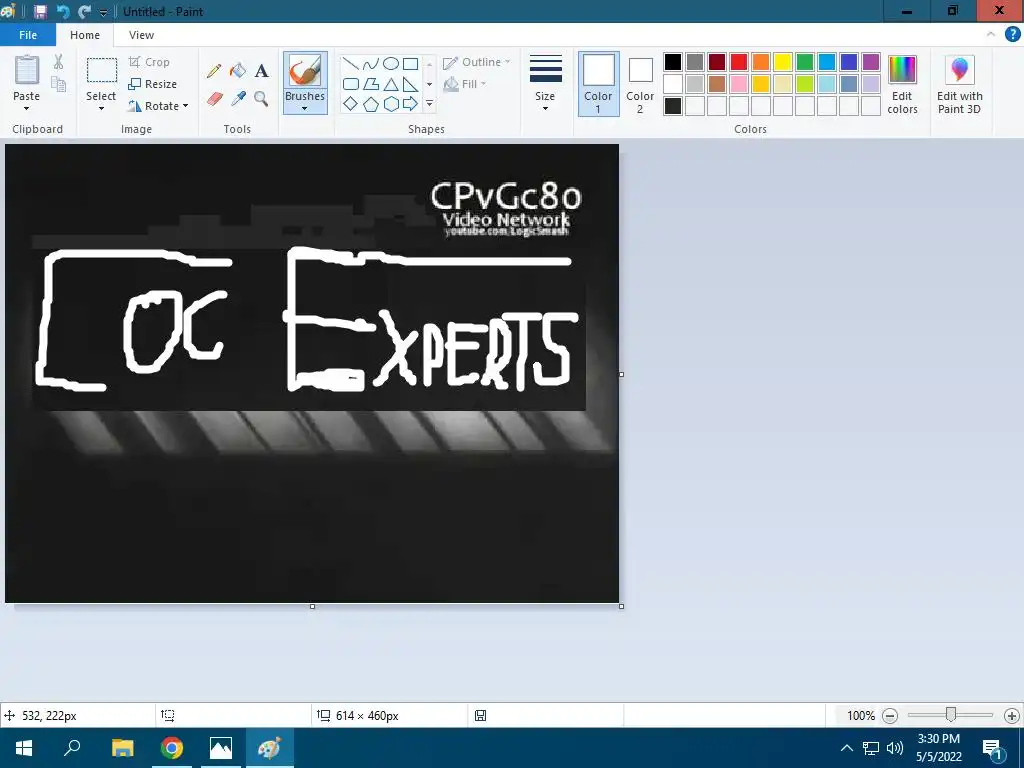
Task: Expand the Brushes dropdown arrow
Action: (305, 108)
